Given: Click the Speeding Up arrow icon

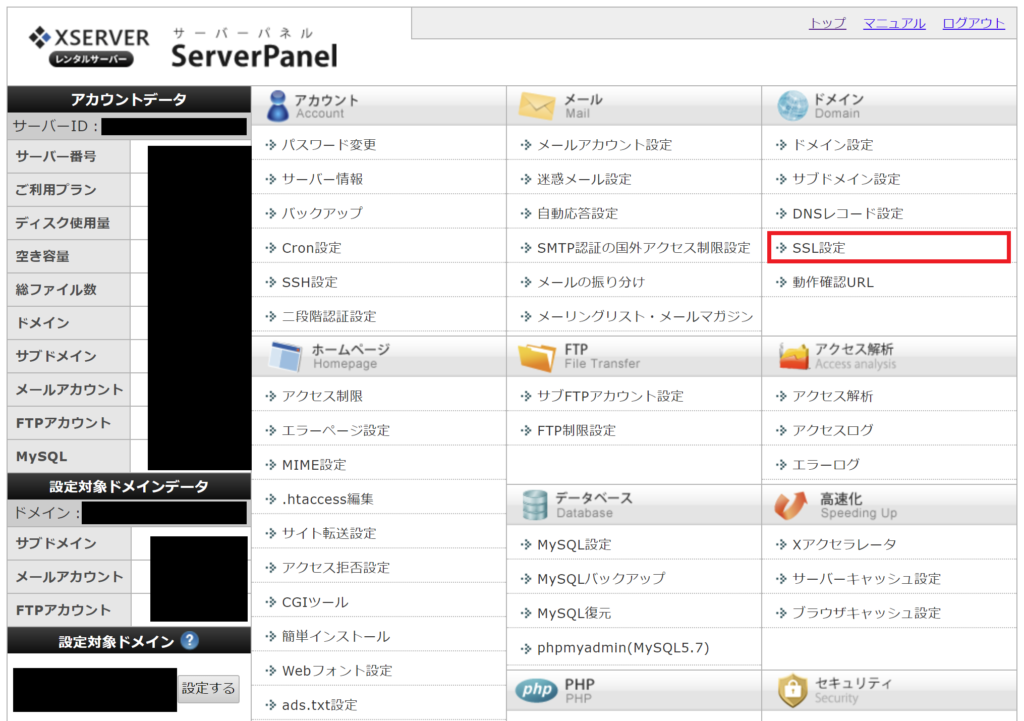Looking at the screenshot, I should point(791,505).
